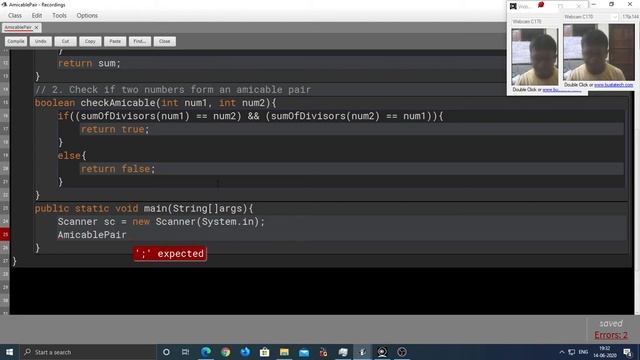Viewport: 640px width, 360px height.
Task: Click the 'return false;' statement
Action: [118, 169]
